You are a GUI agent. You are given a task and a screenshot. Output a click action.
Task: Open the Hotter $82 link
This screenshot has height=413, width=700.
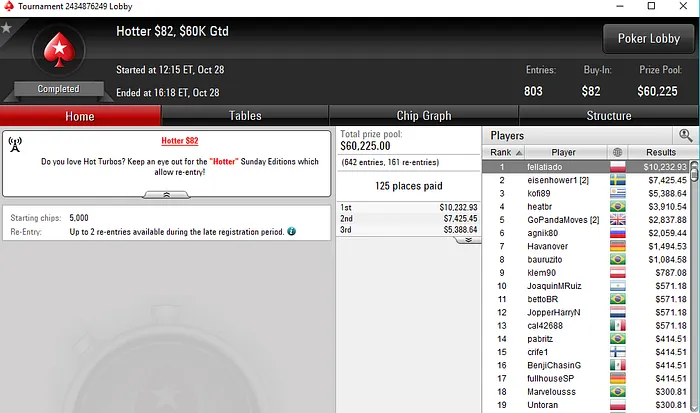(179, 141)
